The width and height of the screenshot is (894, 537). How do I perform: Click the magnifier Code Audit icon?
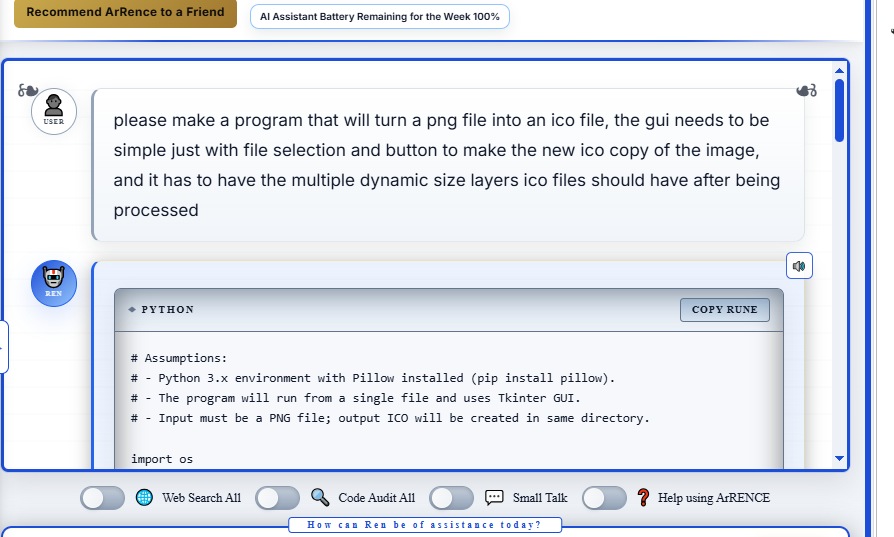(x=320, y=497)
